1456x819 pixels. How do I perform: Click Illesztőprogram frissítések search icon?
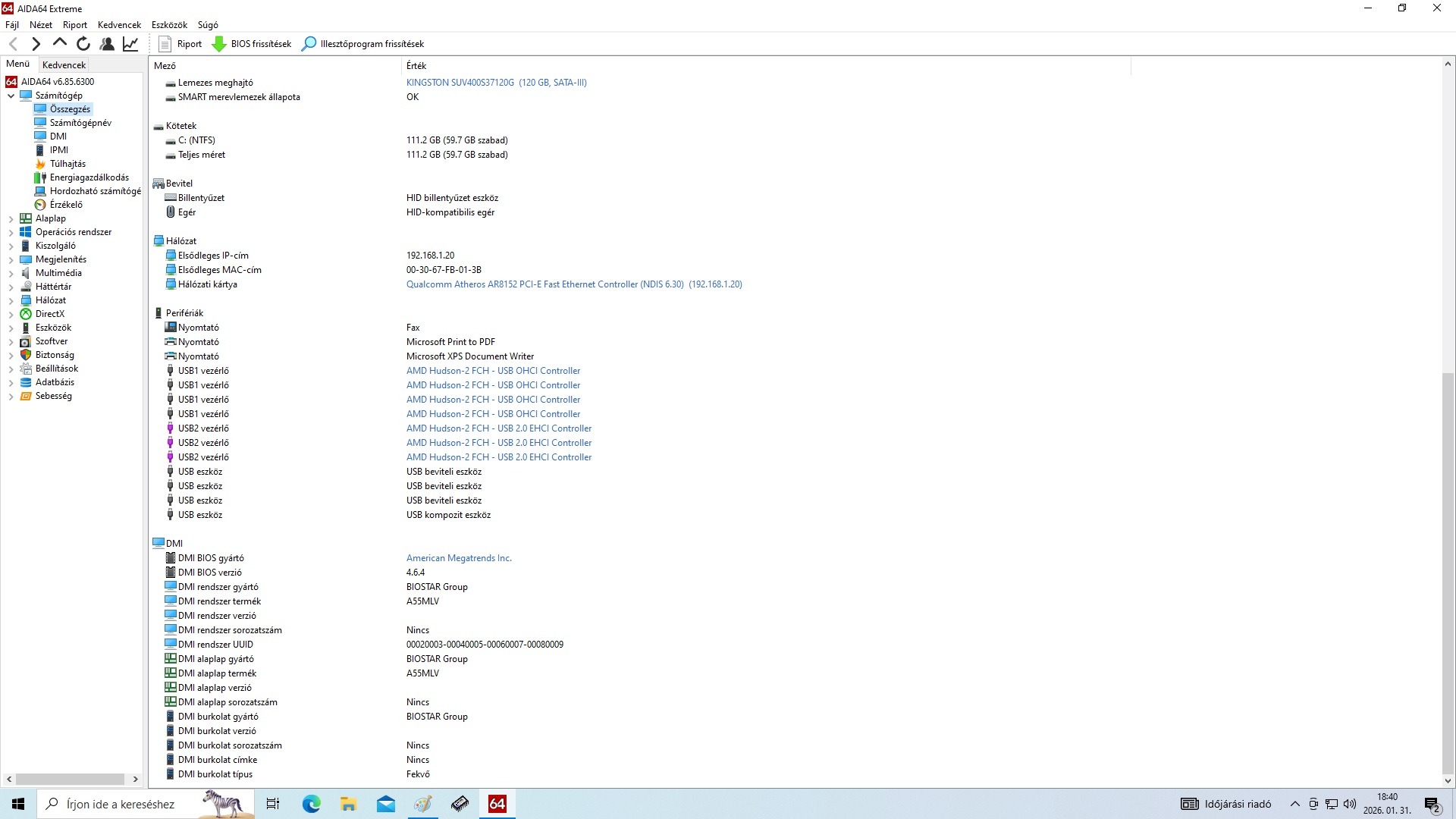click(309, 44)
